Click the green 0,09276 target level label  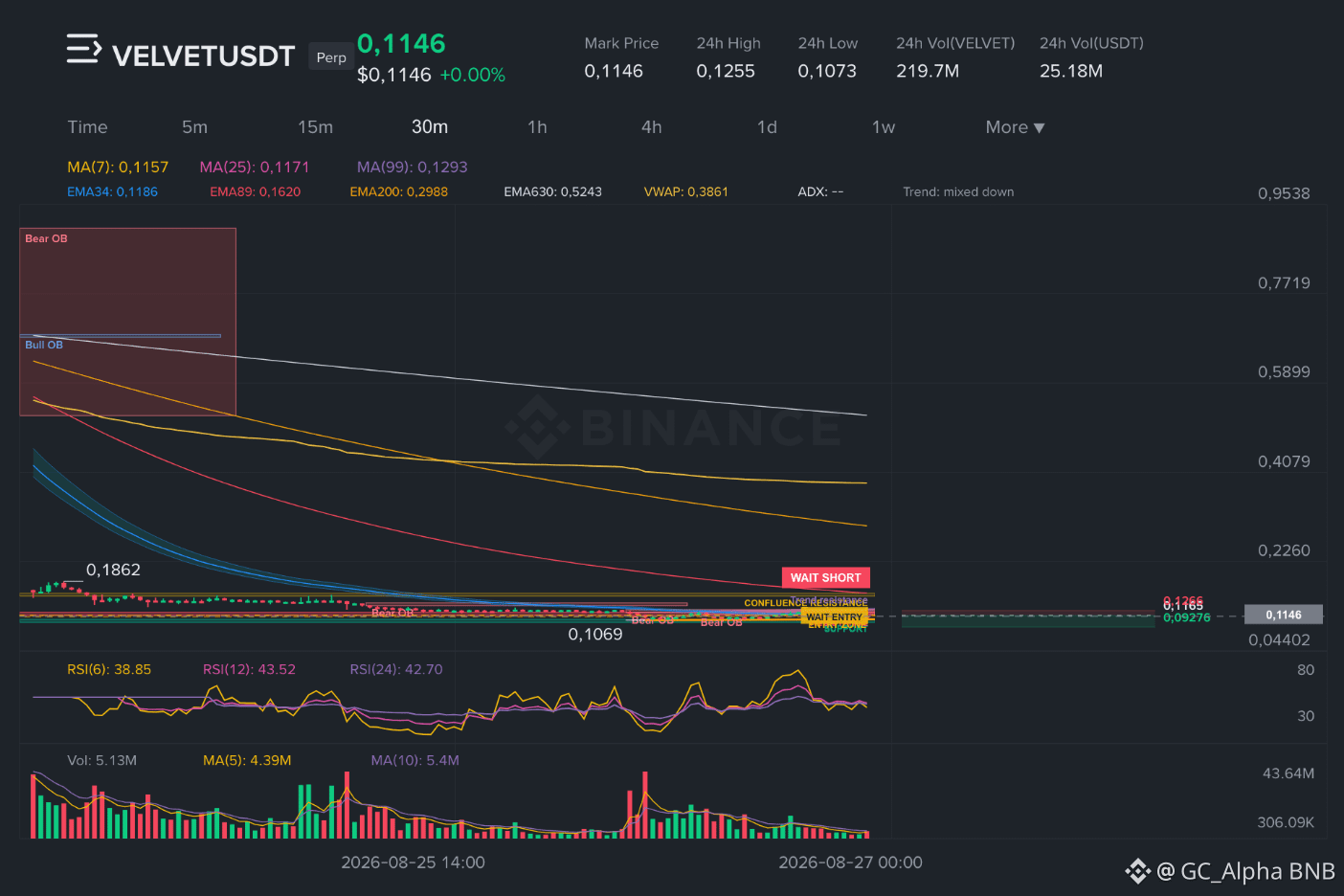[1187, 618]
